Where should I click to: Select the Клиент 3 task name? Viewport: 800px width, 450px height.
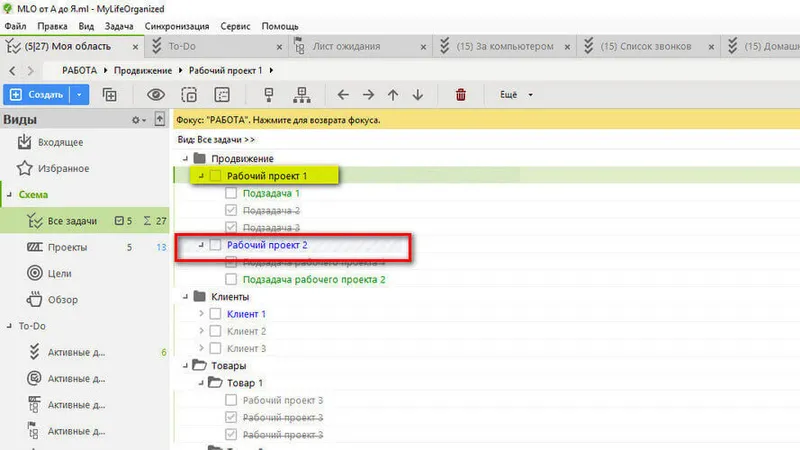pyautogui.click(x=246, y=348)
